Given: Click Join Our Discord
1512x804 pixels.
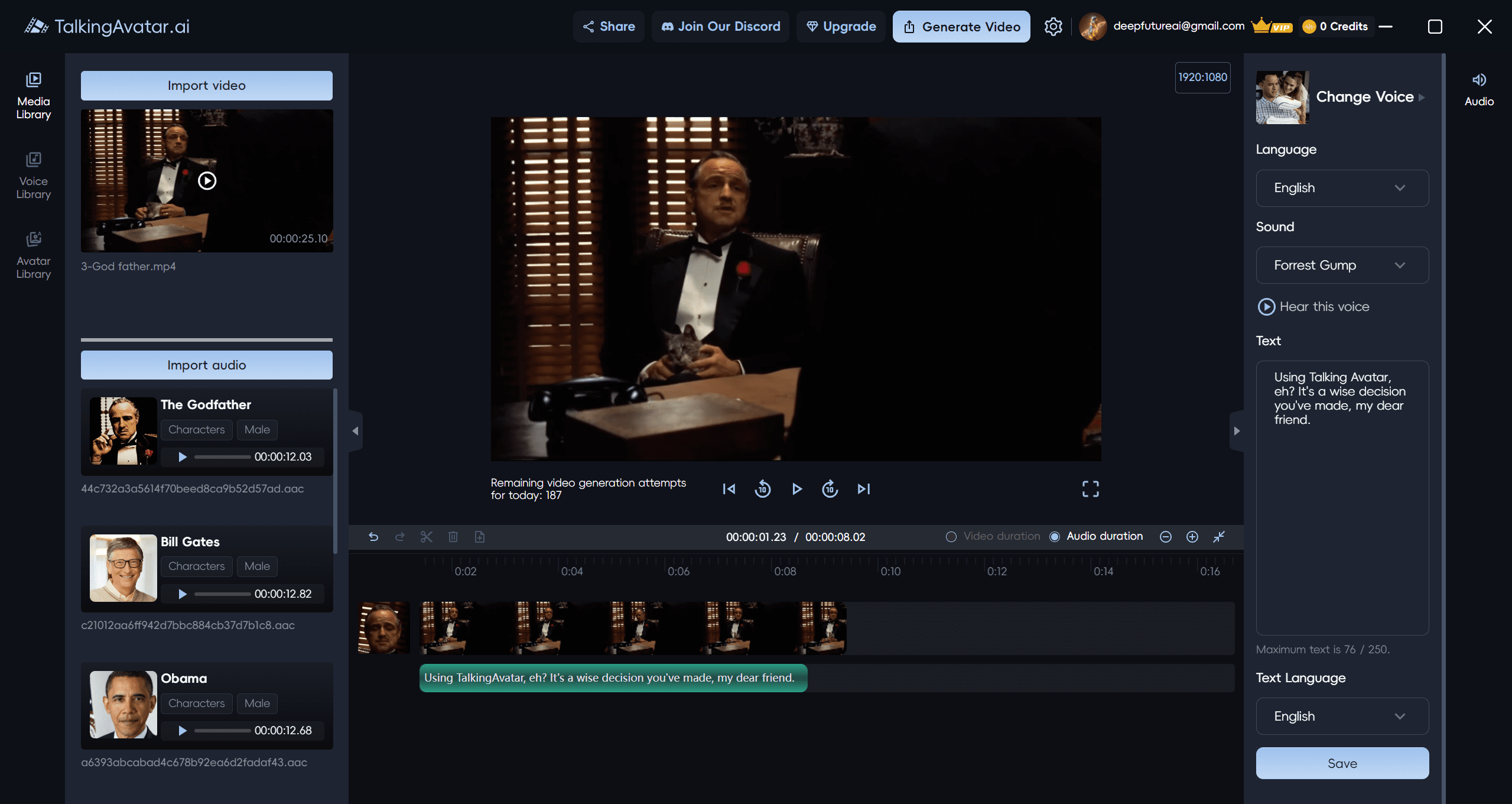Looking at the screenshot, I should (720, 27).
